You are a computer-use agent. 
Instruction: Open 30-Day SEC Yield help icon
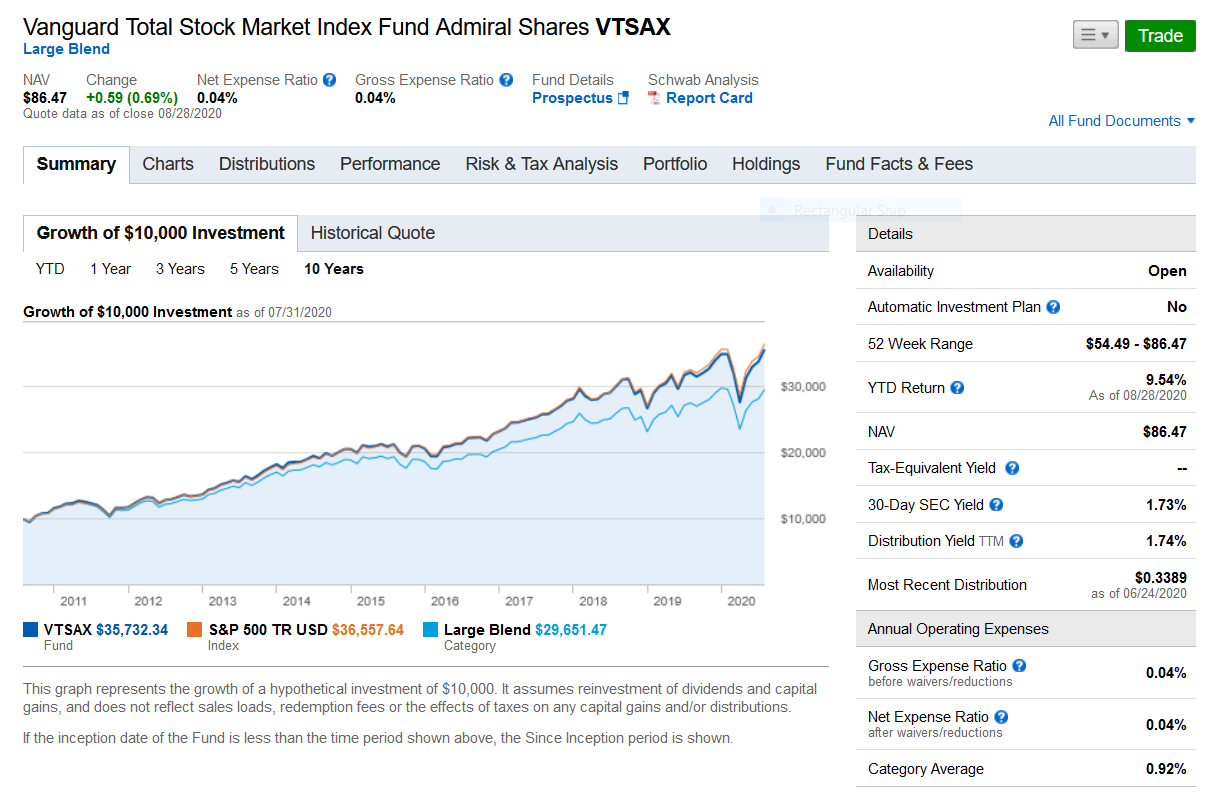996,505
